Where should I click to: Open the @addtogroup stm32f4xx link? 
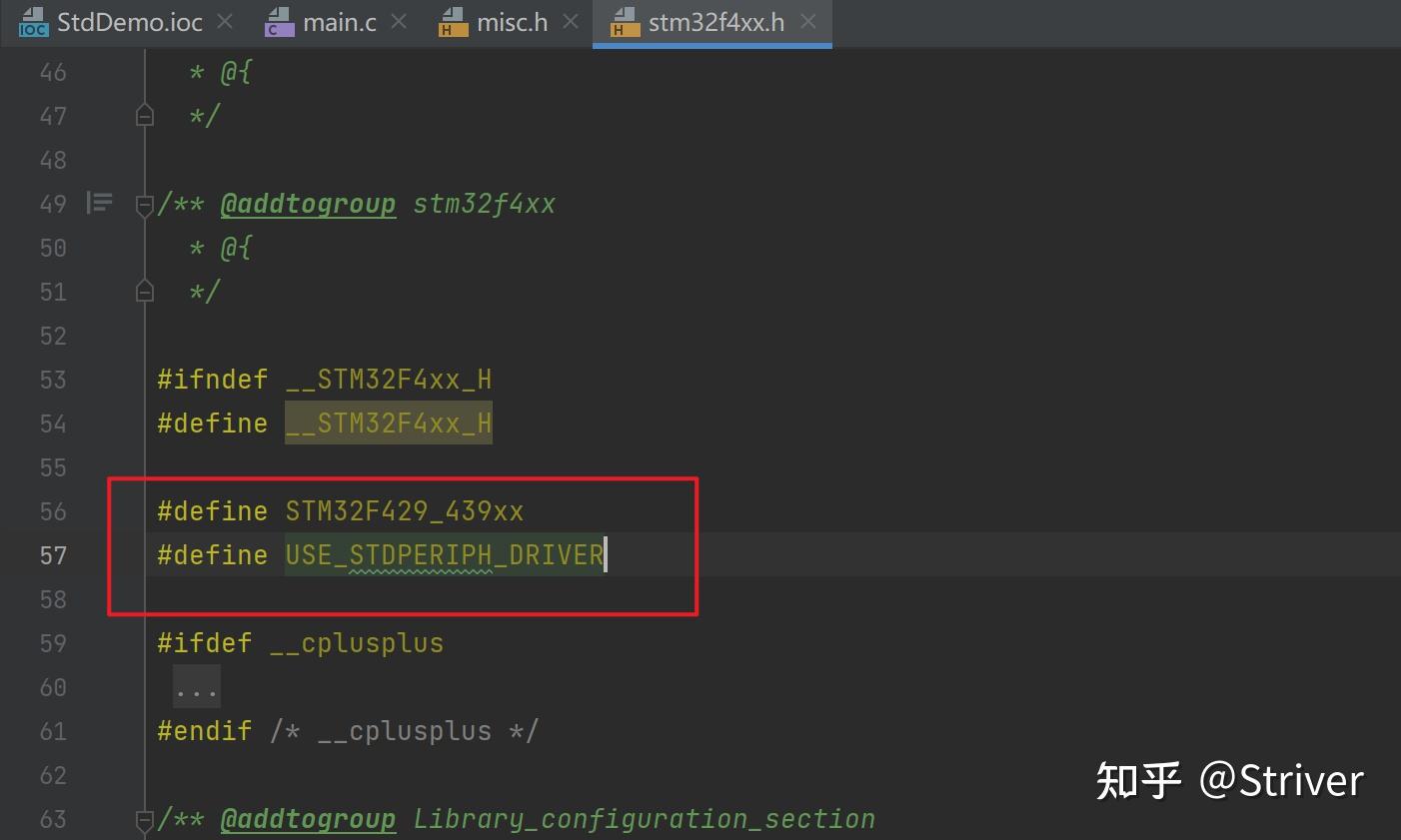coord(308,203)
